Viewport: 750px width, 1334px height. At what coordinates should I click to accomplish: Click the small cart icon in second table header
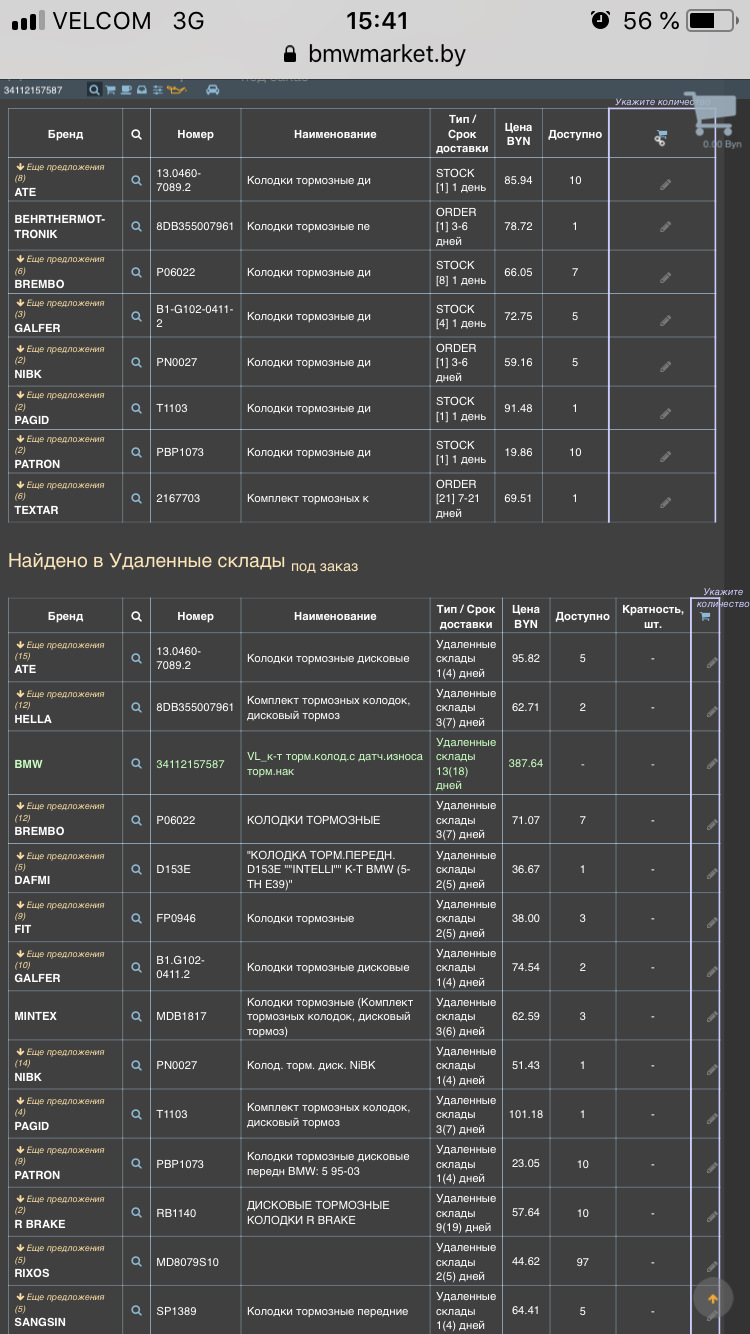click(705, 617)
